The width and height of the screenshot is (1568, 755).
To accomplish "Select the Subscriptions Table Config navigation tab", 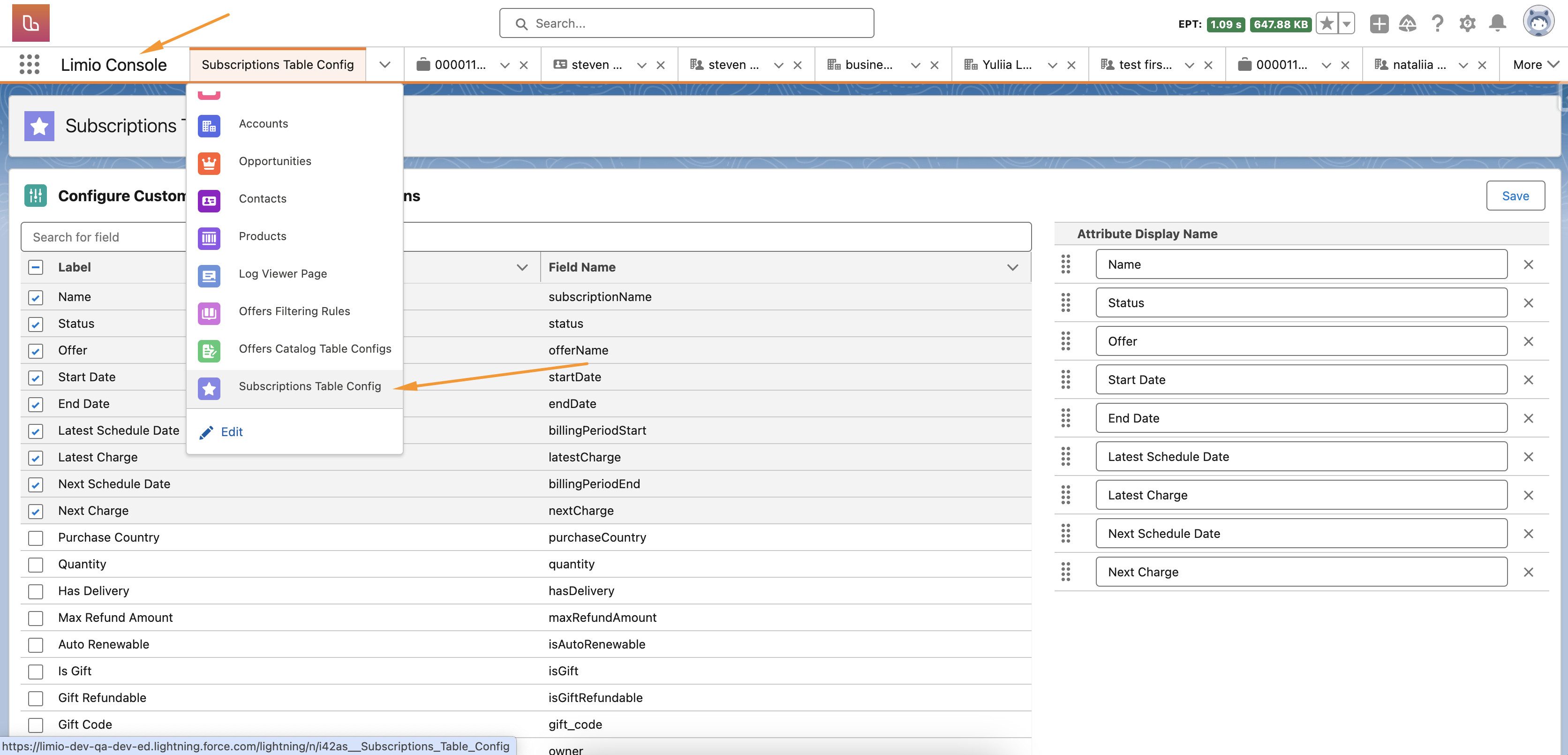I will pos(278,65).
